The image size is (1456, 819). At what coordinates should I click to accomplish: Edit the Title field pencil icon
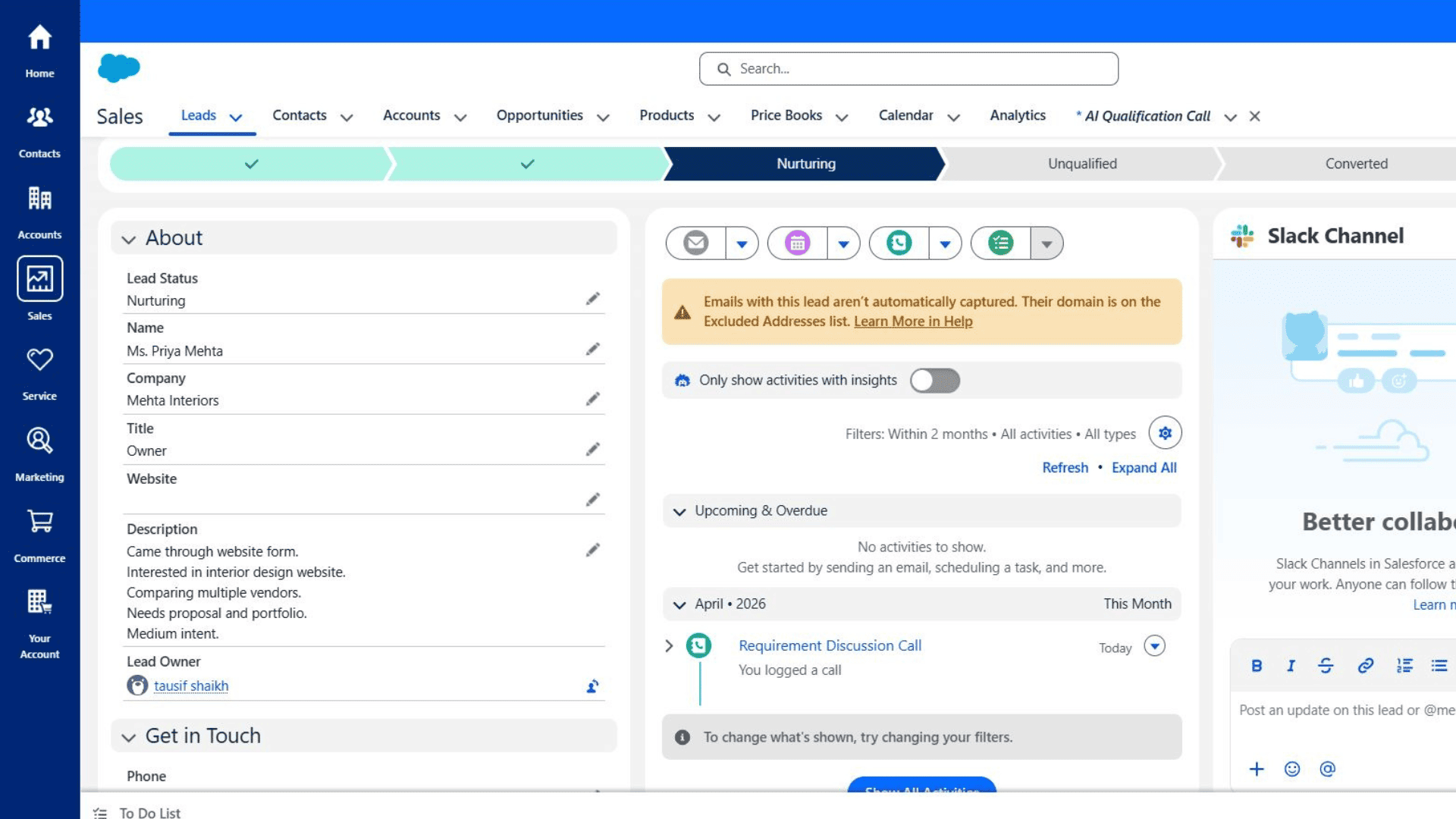coord(592,450)
